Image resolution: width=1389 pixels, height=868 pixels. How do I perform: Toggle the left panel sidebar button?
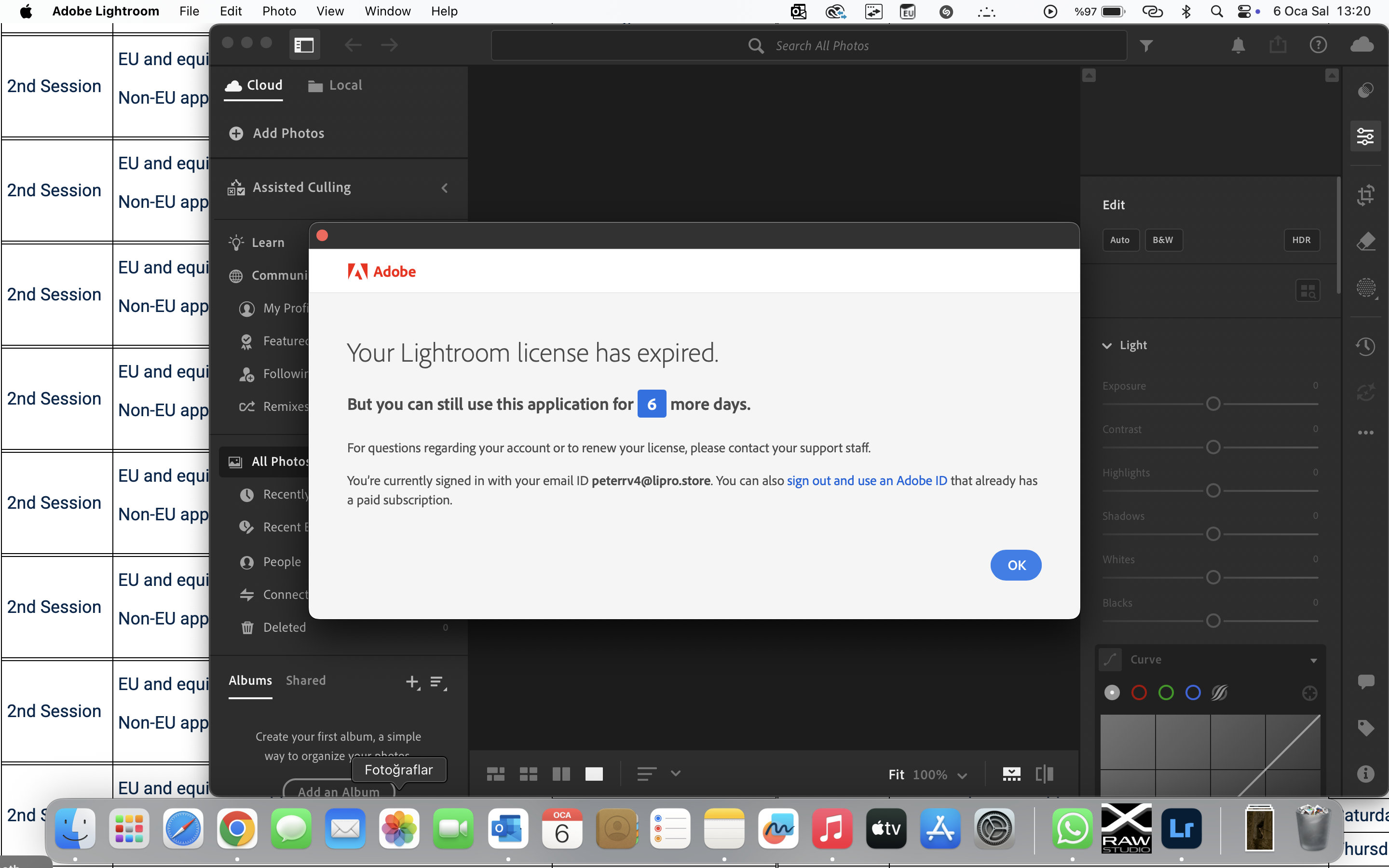click(x=304, y=45)
